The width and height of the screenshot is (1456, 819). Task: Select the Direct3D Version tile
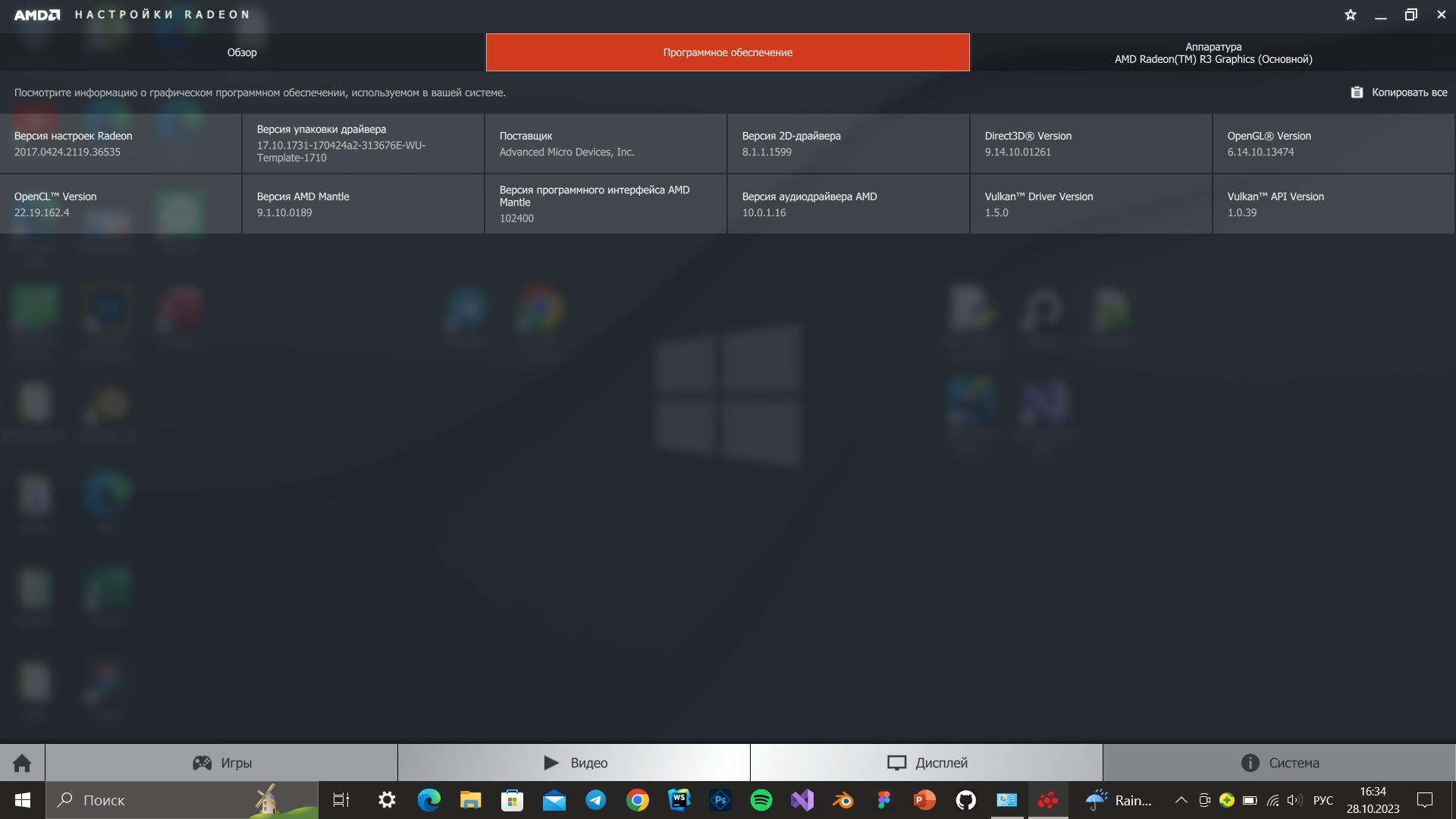(x=1091, y=143)
